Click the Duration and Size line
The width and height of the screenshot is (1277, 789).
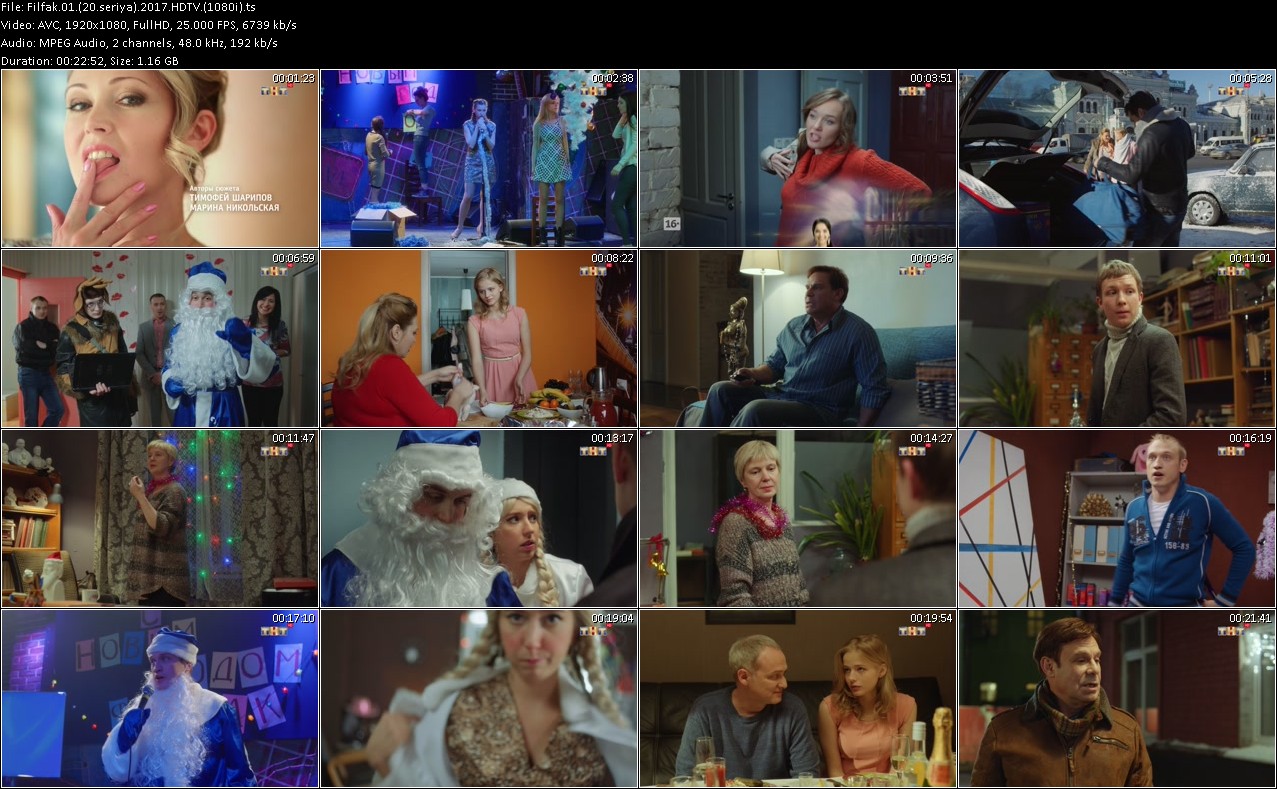[90, 61]
